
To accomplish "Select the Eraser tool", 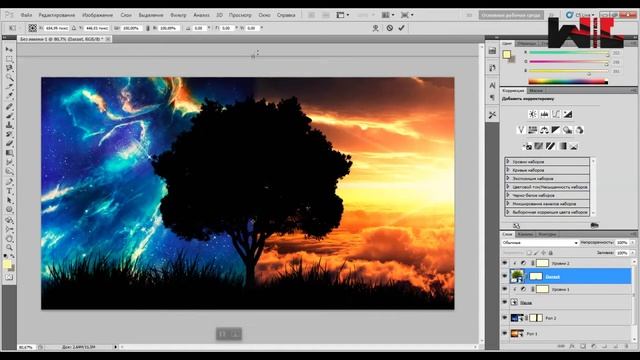I will click(9, 143).
